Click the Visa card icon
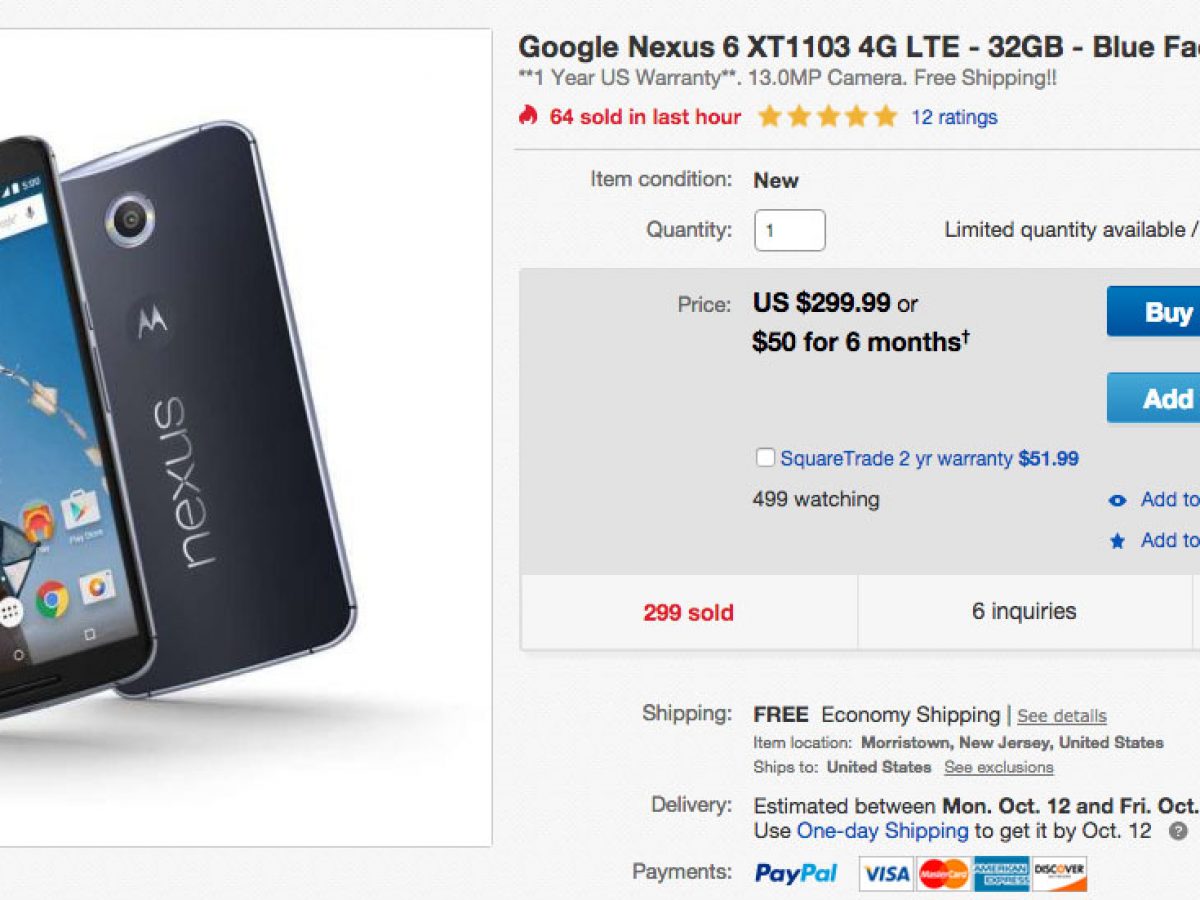 pyautogui.click(x=886, y=873)
